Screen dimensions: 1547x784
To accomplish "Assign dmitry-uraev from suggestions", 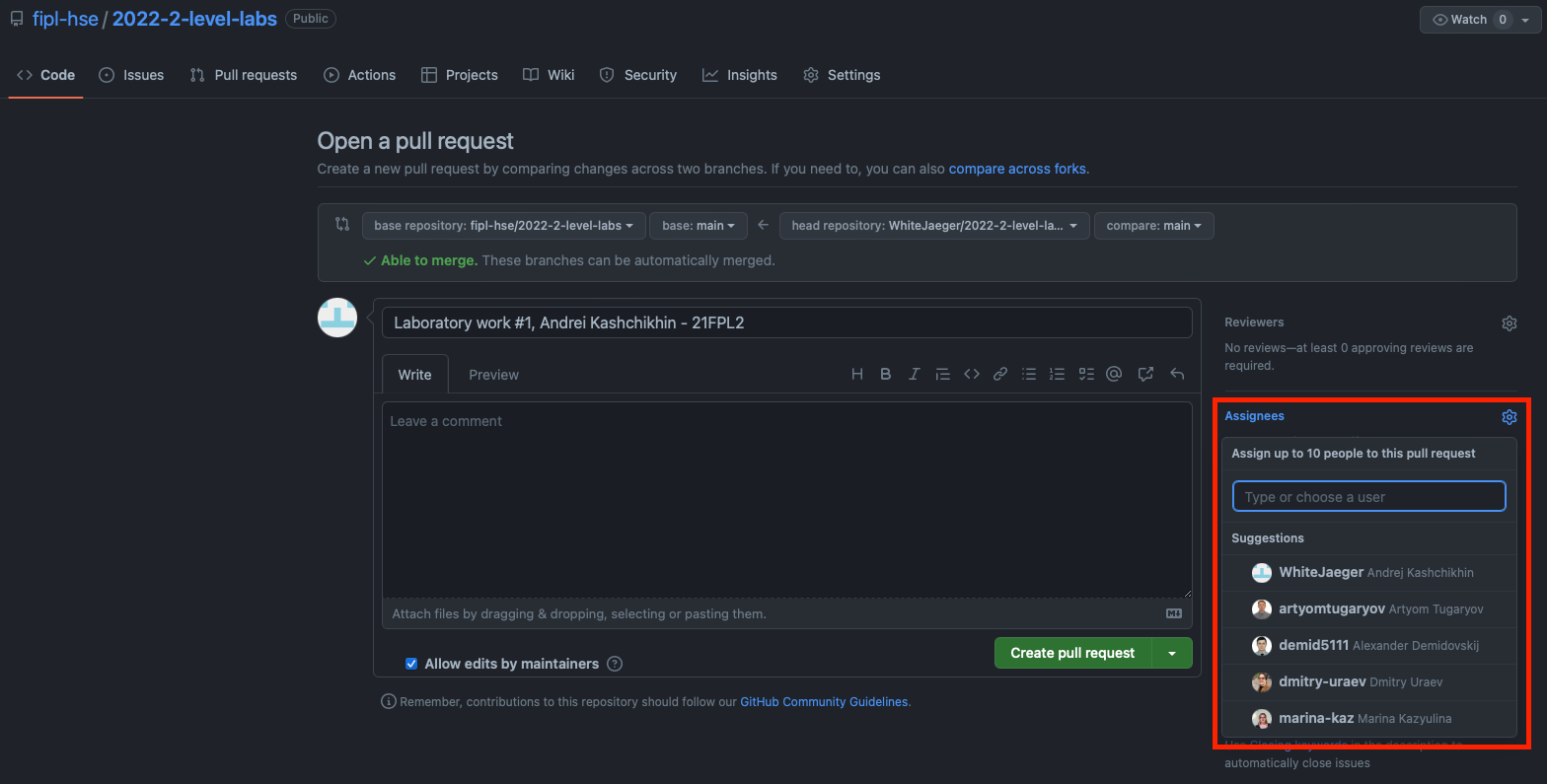I will [1369, 682].
